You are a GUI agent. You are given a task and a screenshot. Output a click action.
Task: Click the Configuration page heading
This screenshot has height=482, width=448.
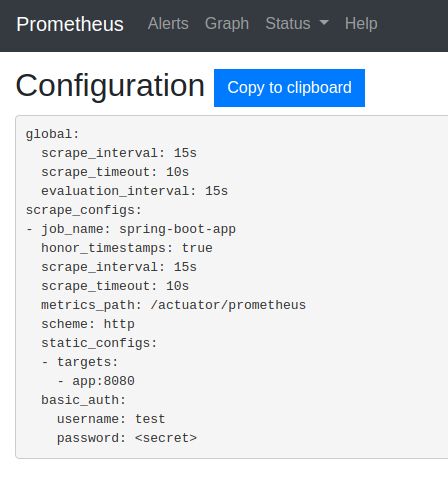coord(110,86)
